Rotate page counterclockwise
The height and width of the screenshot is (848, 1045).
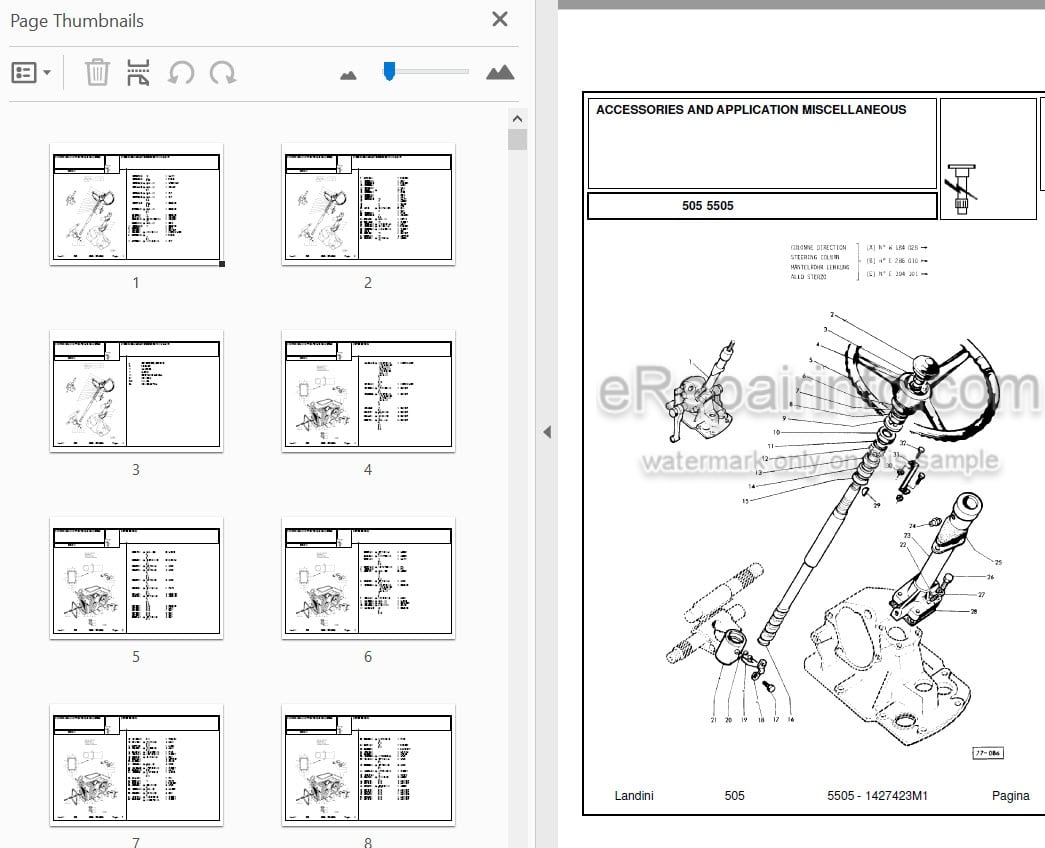tap(181, 73)
